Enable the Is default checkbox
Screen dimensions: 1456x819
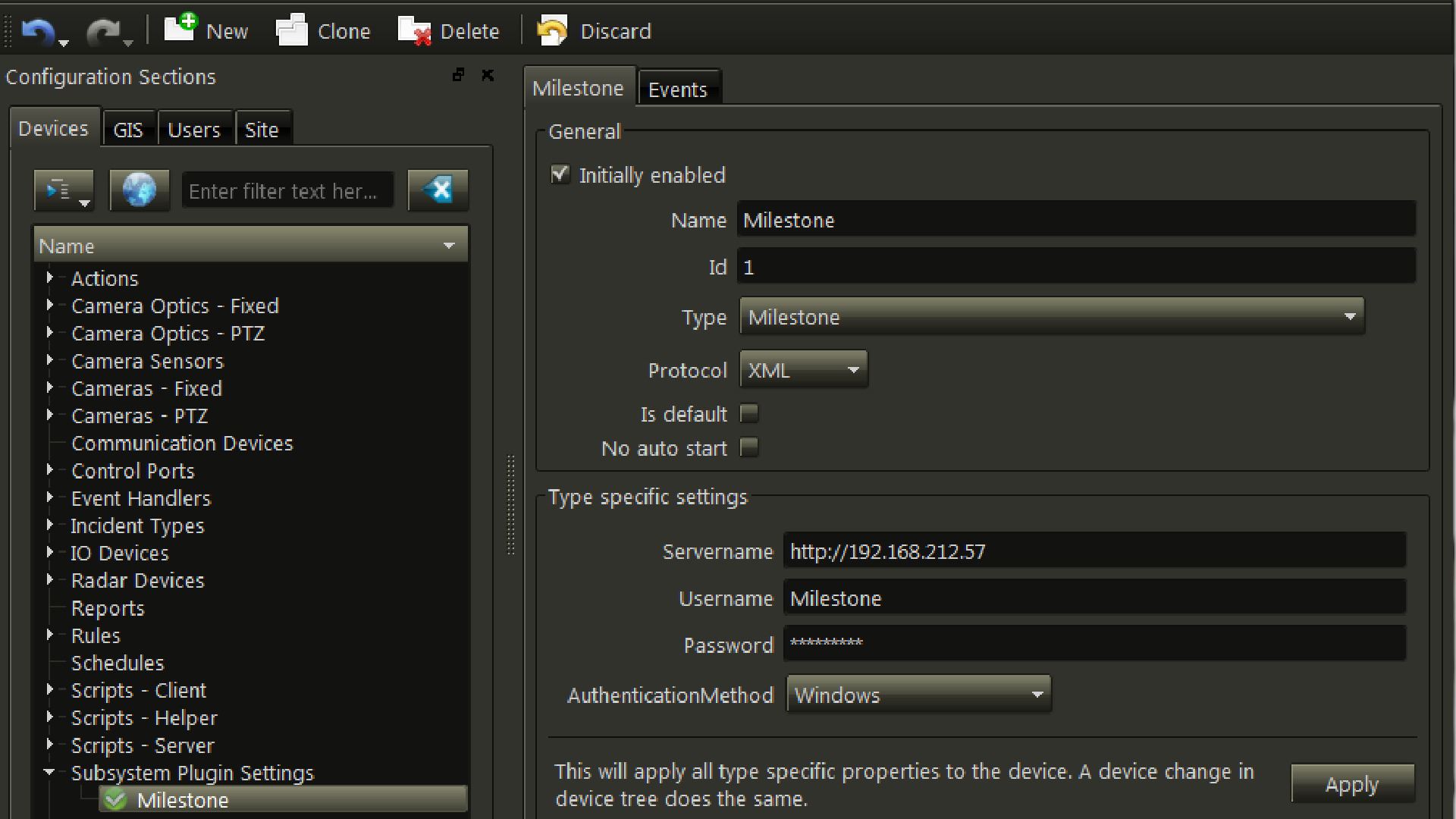click(749, 413)
